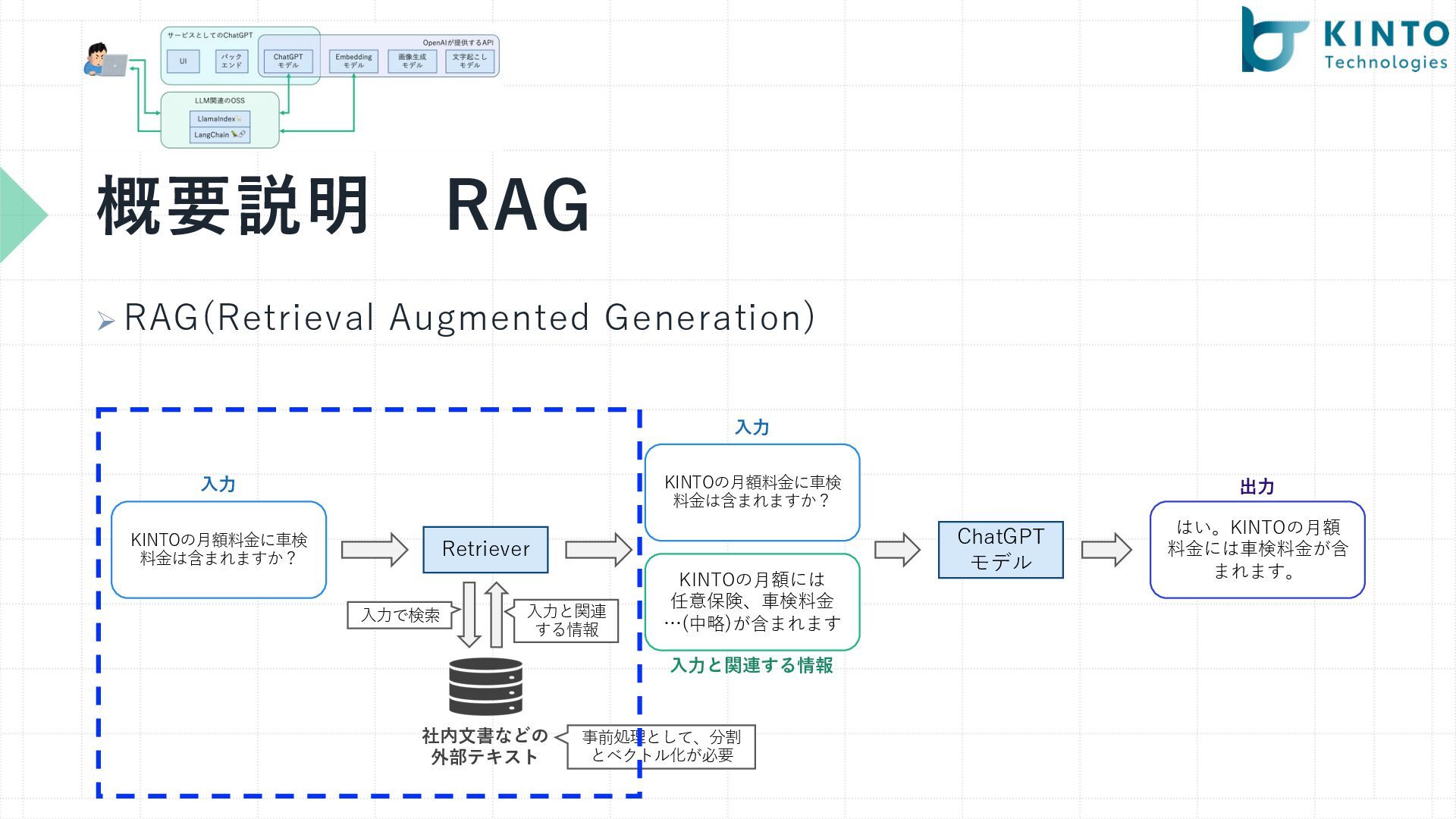Select the Retriever box
The image size is (1456, 819).
pos(485,549)
